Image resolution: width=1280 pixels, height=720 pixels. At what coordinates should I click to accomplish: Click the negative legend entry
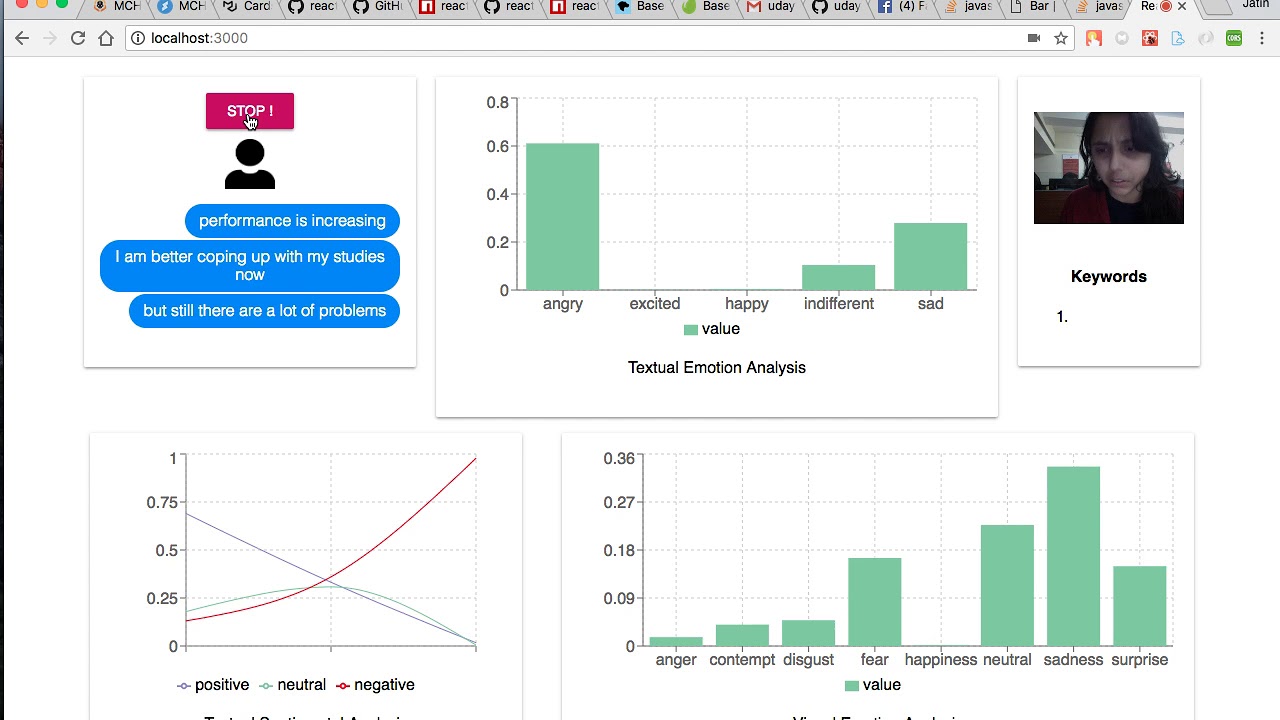tap(375, 685)
